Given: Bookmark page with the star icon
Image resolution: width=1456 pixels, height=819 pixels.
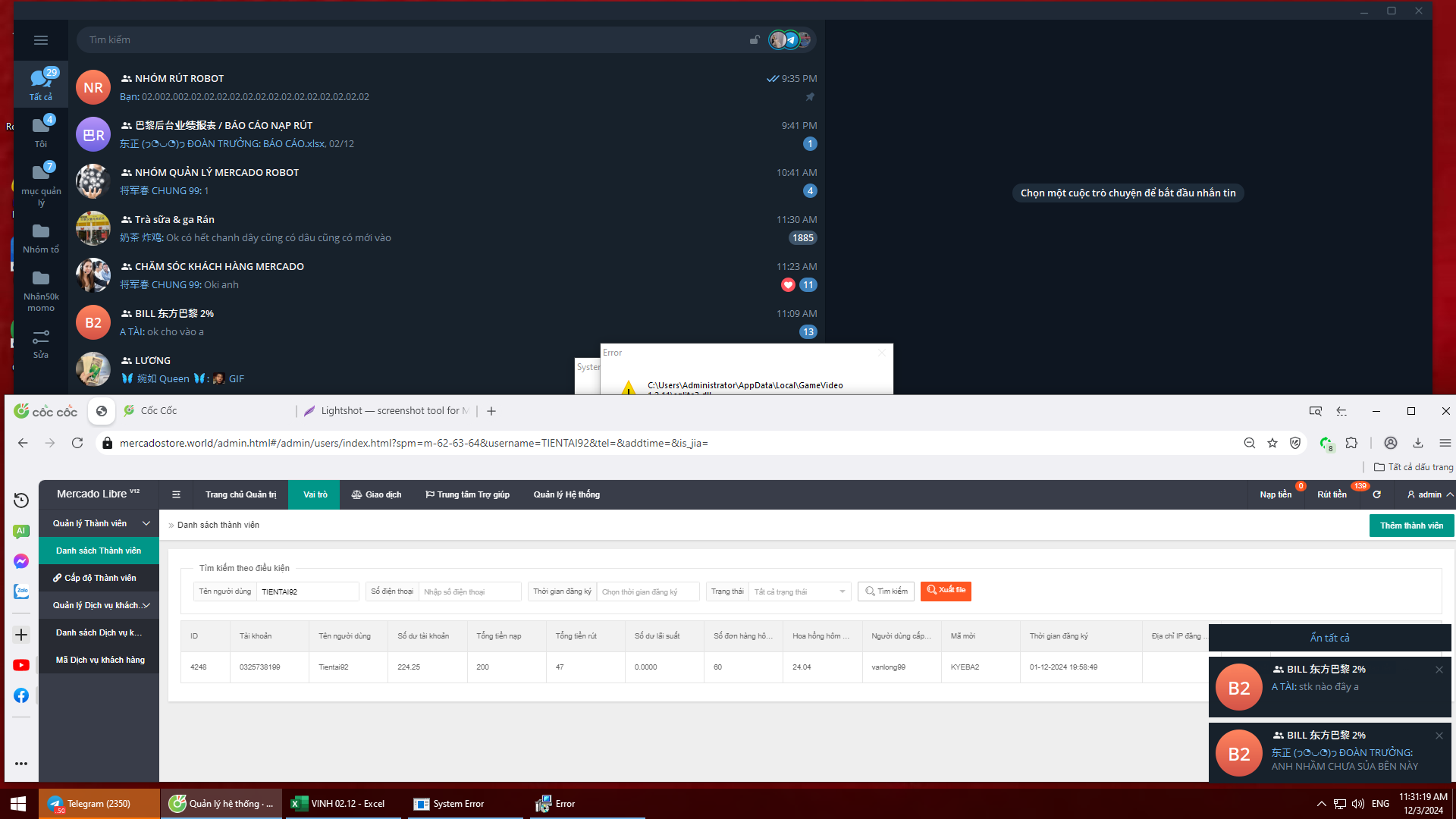Looking at the screenshot, I should [1272, 443].
